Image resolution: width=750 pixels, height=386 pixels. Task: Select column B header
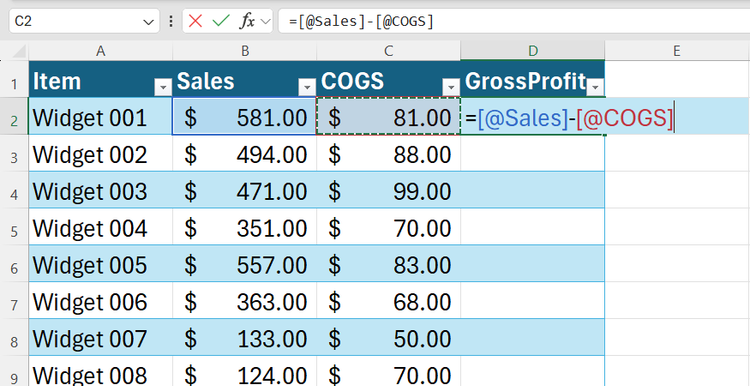click(245, 51)
